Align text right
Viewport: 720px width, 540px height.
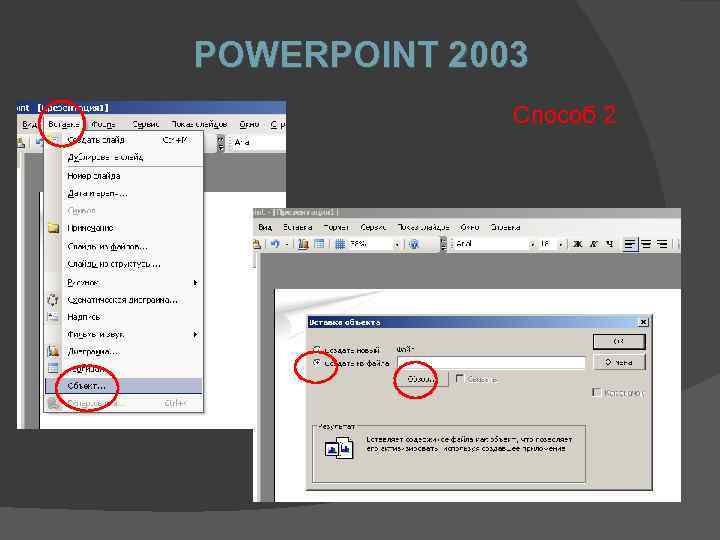pyautogui.click(x=662, y=244)
